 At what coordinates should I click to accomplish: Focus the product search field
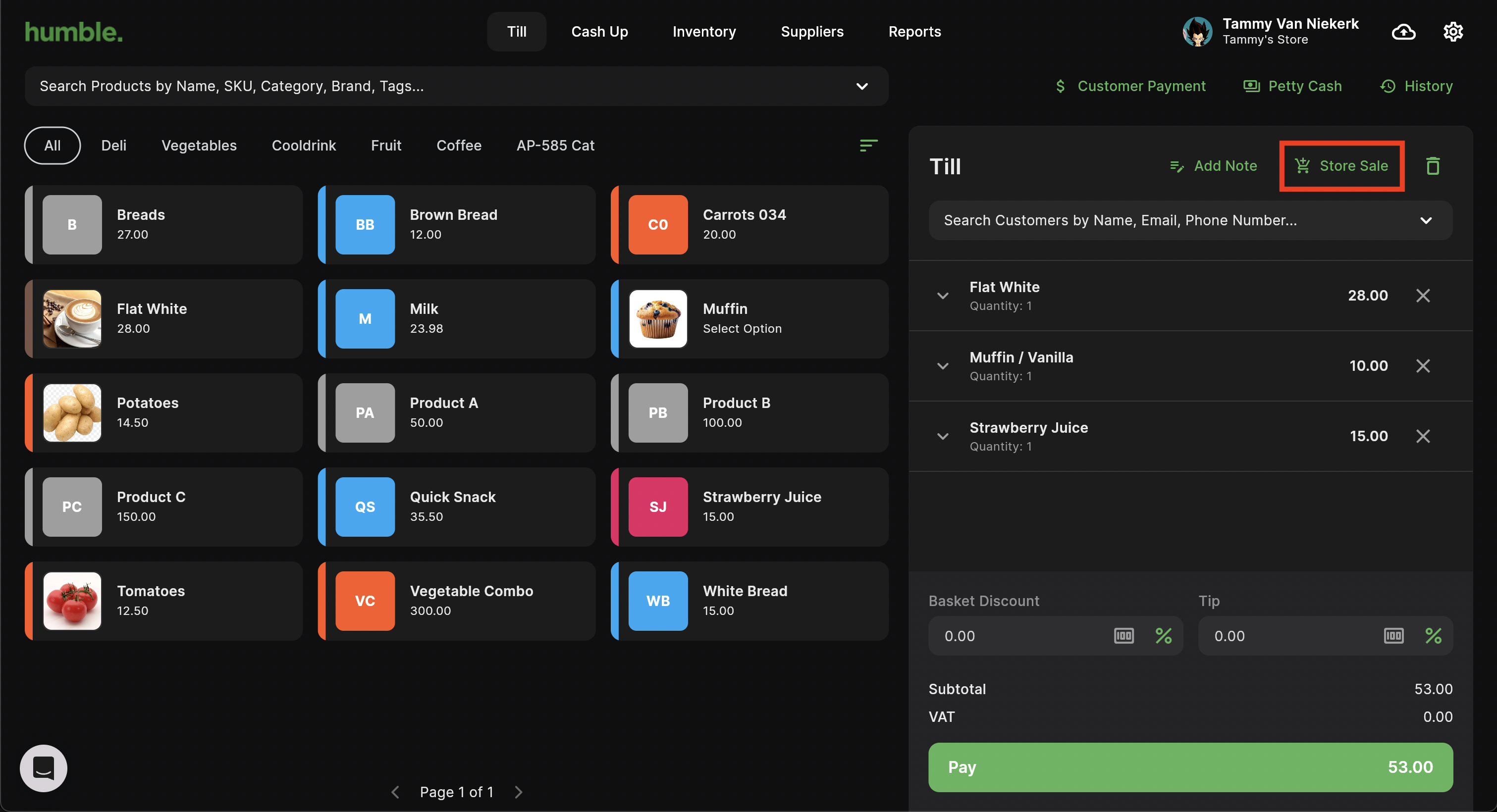(x=456, y=86)
